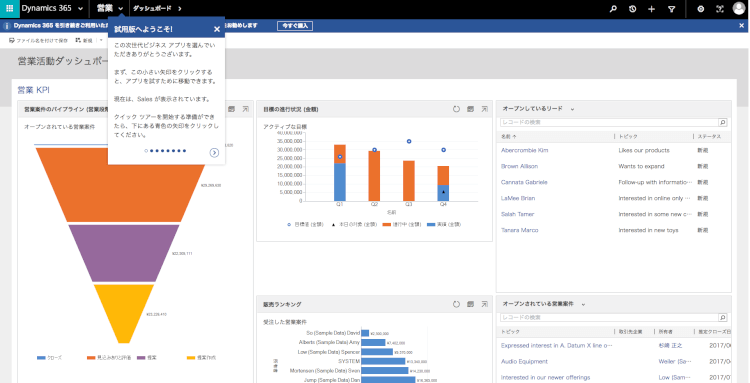
Task: Refresh the 販売ランキング chart
Action: [x=456, y=304]
